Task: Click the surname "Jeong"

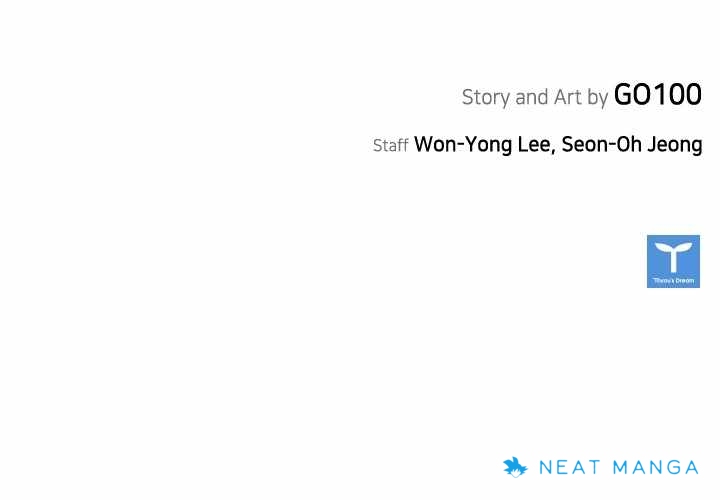Action: (672, 145)
